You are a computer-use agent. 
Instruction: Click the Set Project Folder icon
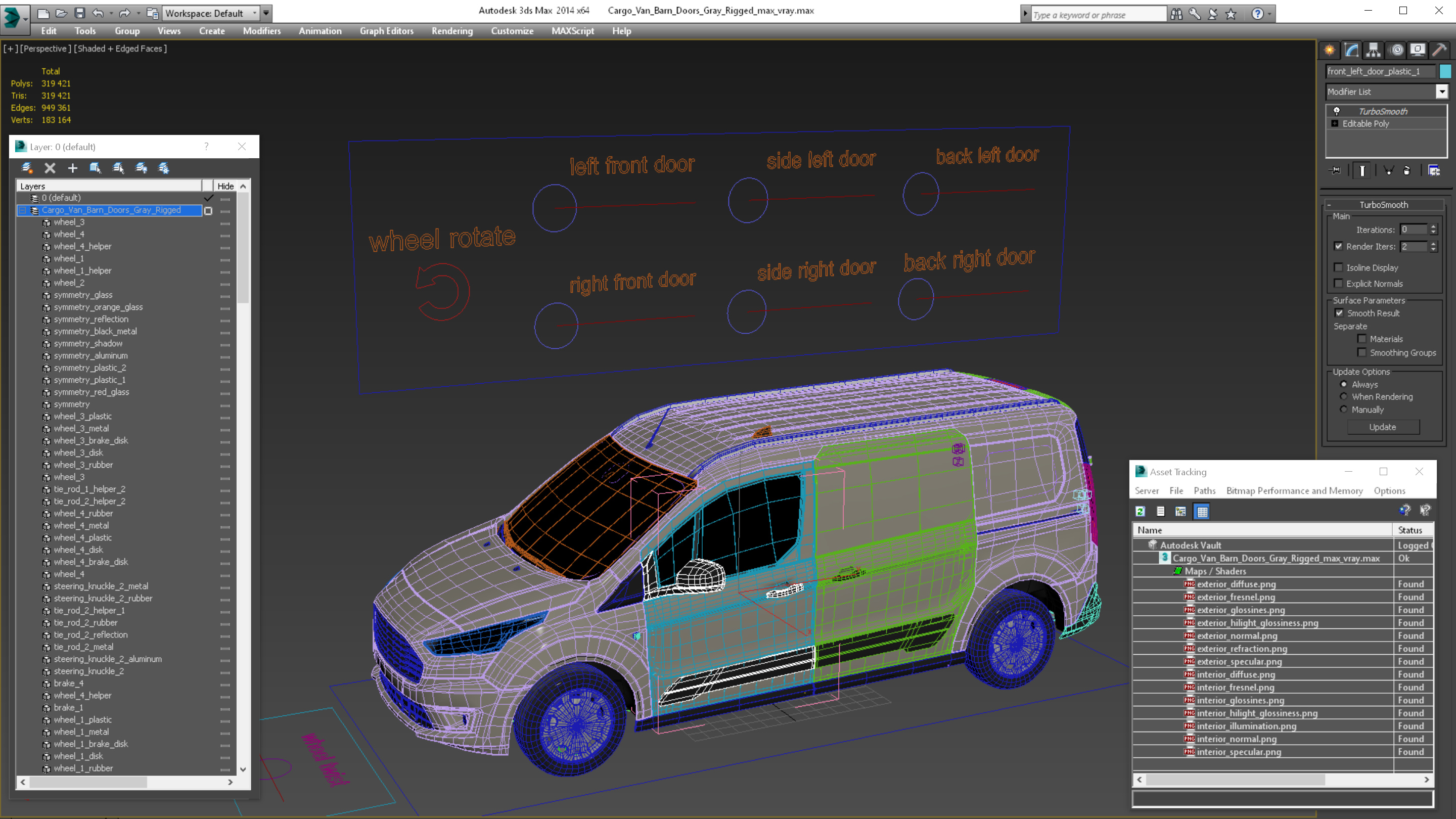click(152, 13)
